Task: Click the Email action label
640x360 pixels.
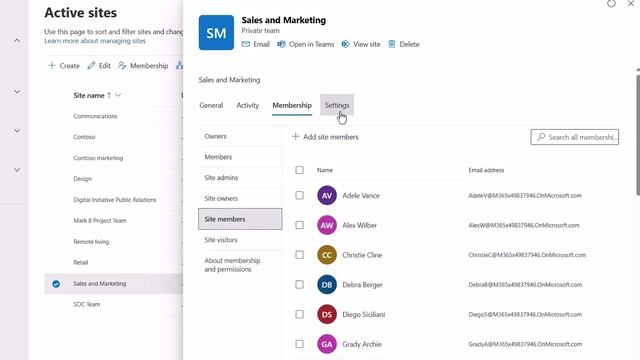Action: tap(261, 44)
